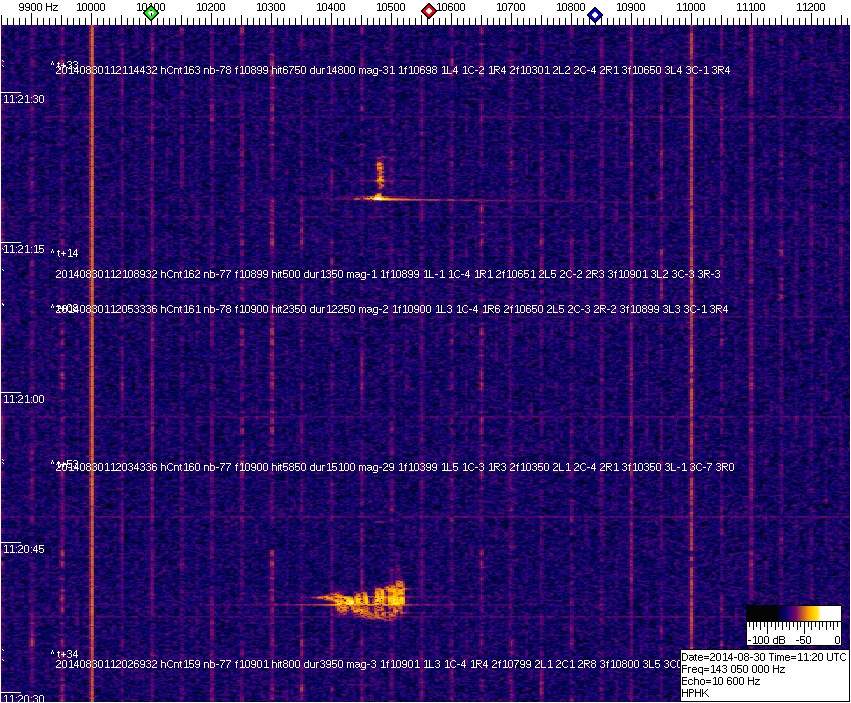The width and height of the screenshot is (851, 703).
Task: Click the Freq=143 050 000 Hz info line
Action: click(x=732, y=669)
